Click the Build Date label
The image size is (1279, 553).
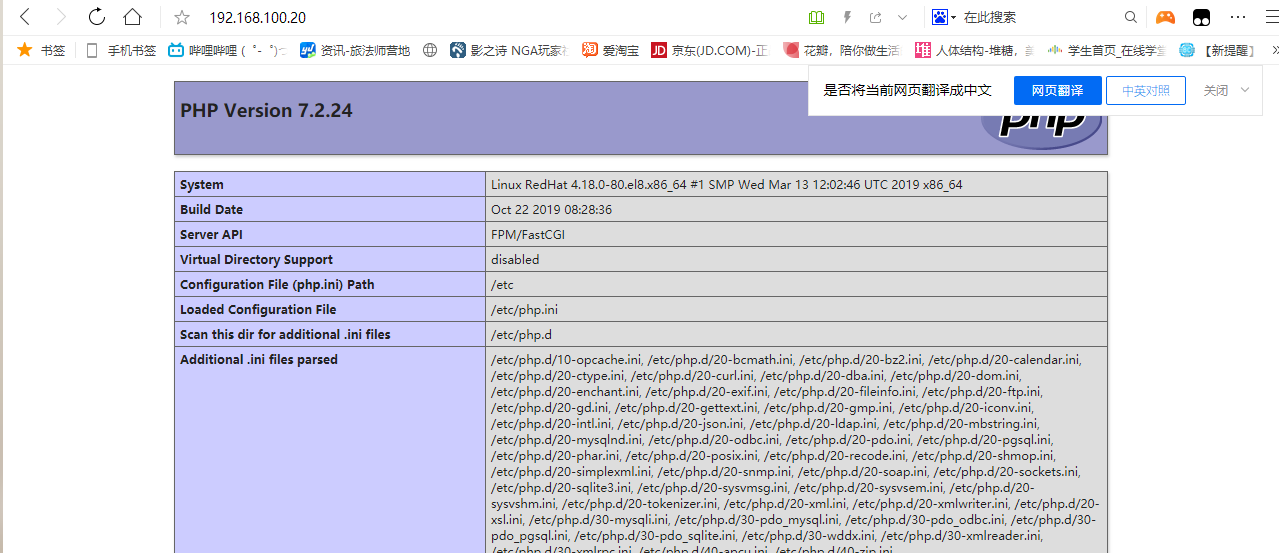[211, 209]
